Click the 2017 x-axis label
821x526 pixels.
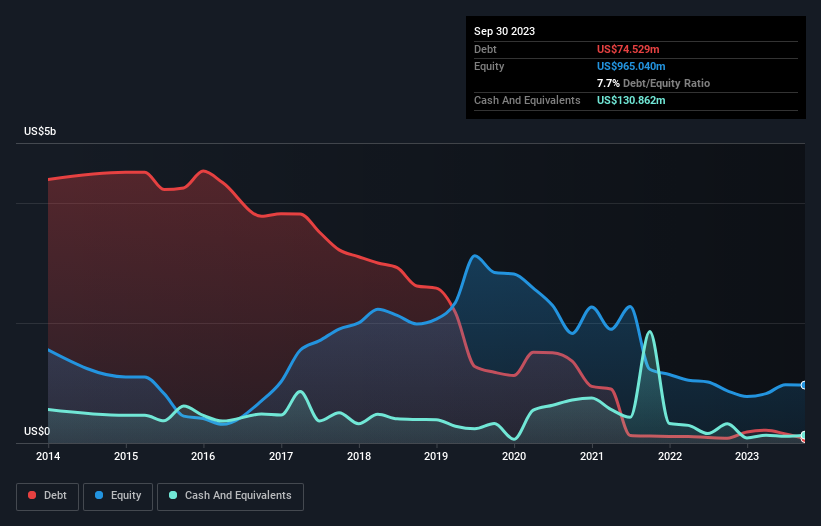(x=281, y=456)
